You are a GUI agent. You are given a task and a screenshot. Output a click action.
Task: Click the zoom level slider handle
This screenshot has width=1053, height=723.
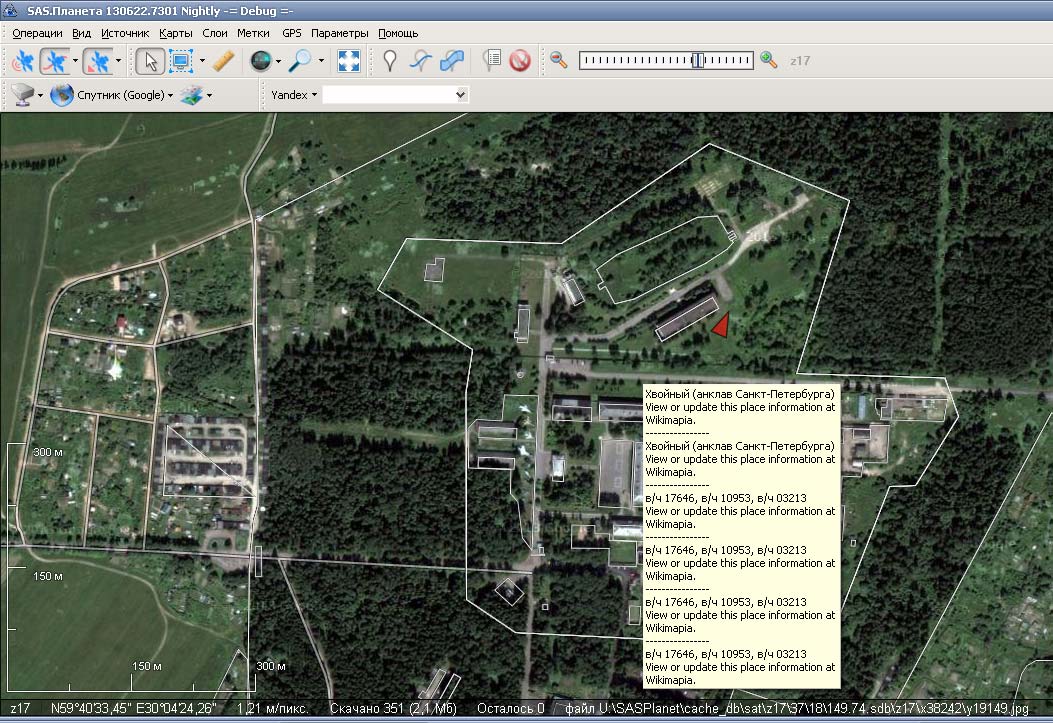pyautogui.click(x=697, y=60)
